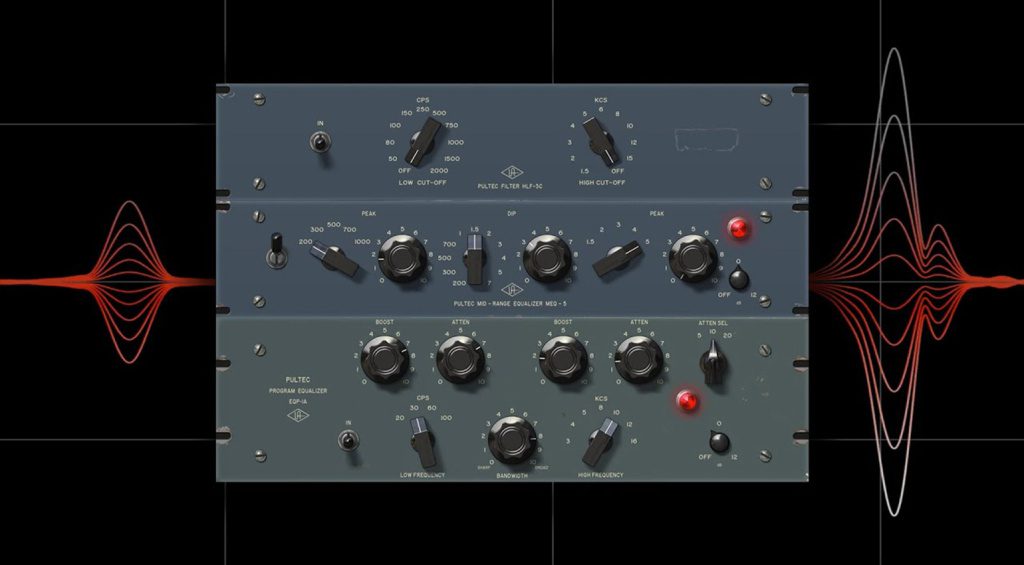The width and height of the screenshot is (1024, 565).
Task: Click the MEQ-5 low Peak frequency selector
Action: click(334, 258)
